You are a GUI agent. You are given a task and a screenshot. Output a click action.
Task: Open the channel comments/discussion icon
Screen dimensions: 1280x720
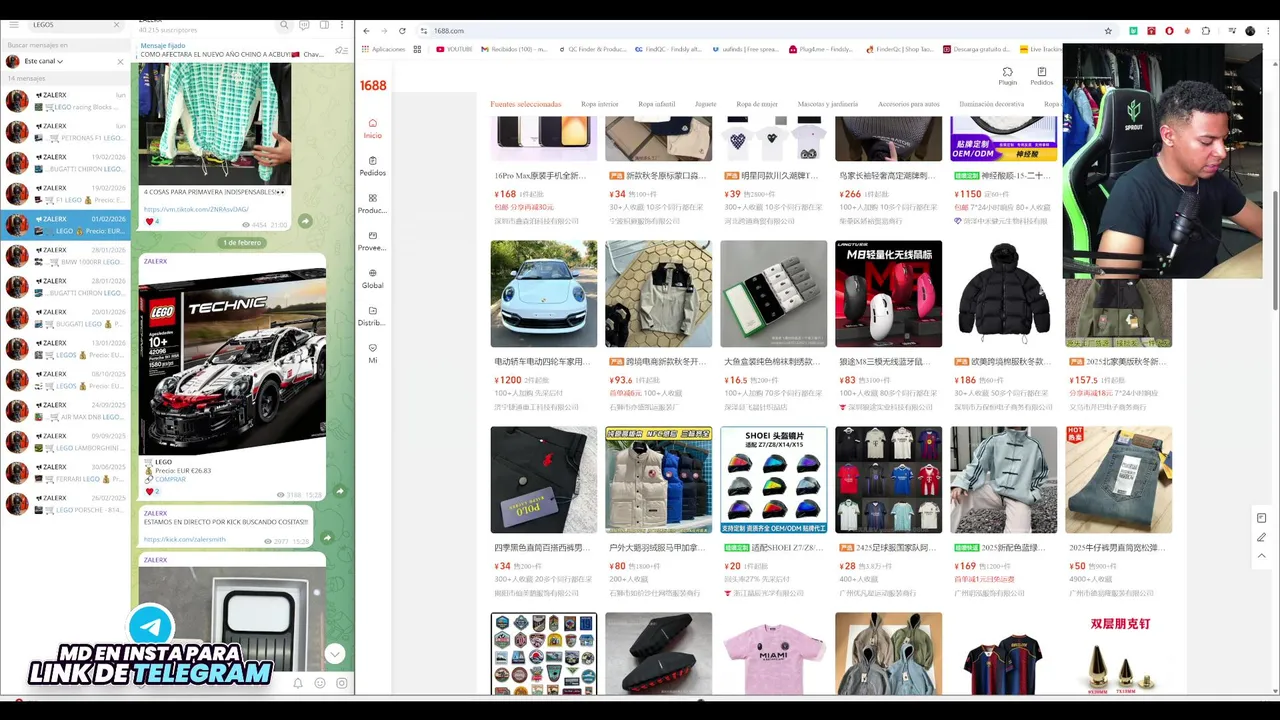coord(304,25)
